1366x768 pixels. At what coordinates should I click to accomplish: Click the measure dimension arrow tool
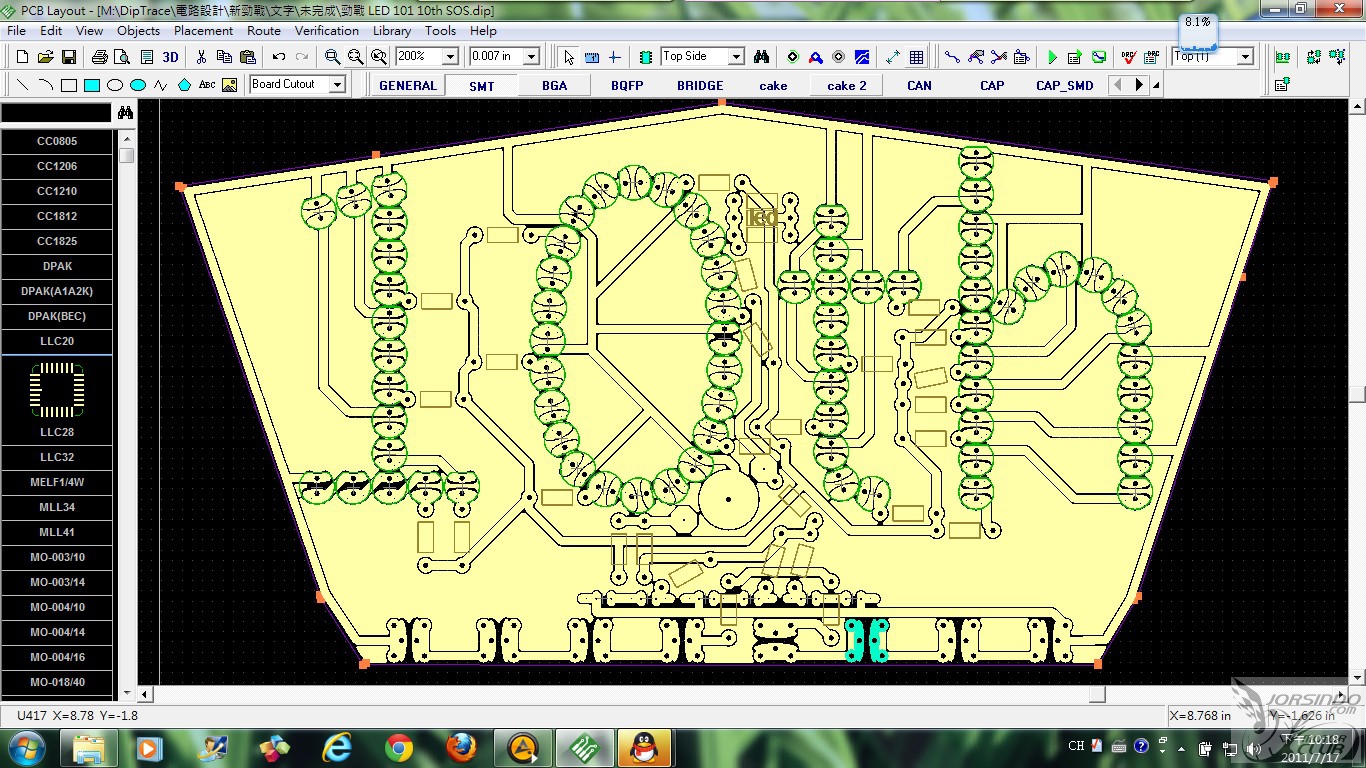[893, 57]
